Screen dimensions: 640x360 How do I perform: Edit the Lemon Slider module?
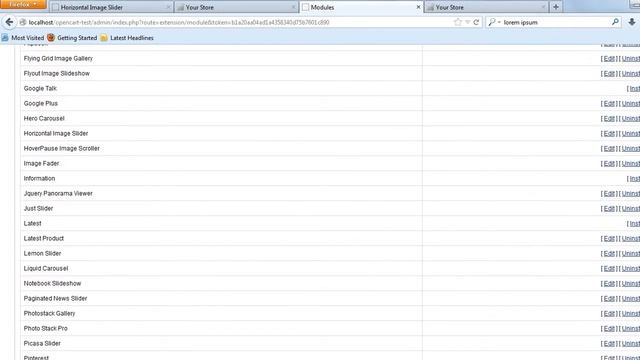pos(609,253)
